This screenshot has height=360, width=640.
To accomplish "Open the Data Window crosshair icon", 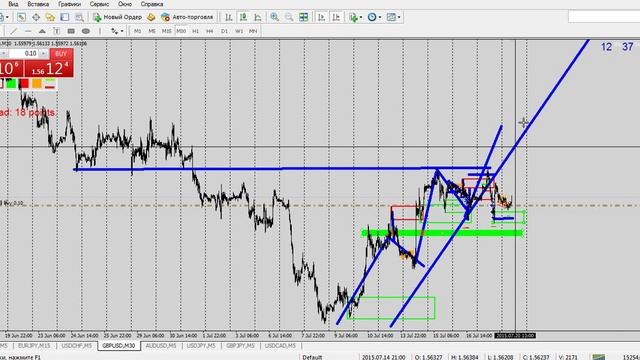I will pyautogui.click(x=36, y=17).
